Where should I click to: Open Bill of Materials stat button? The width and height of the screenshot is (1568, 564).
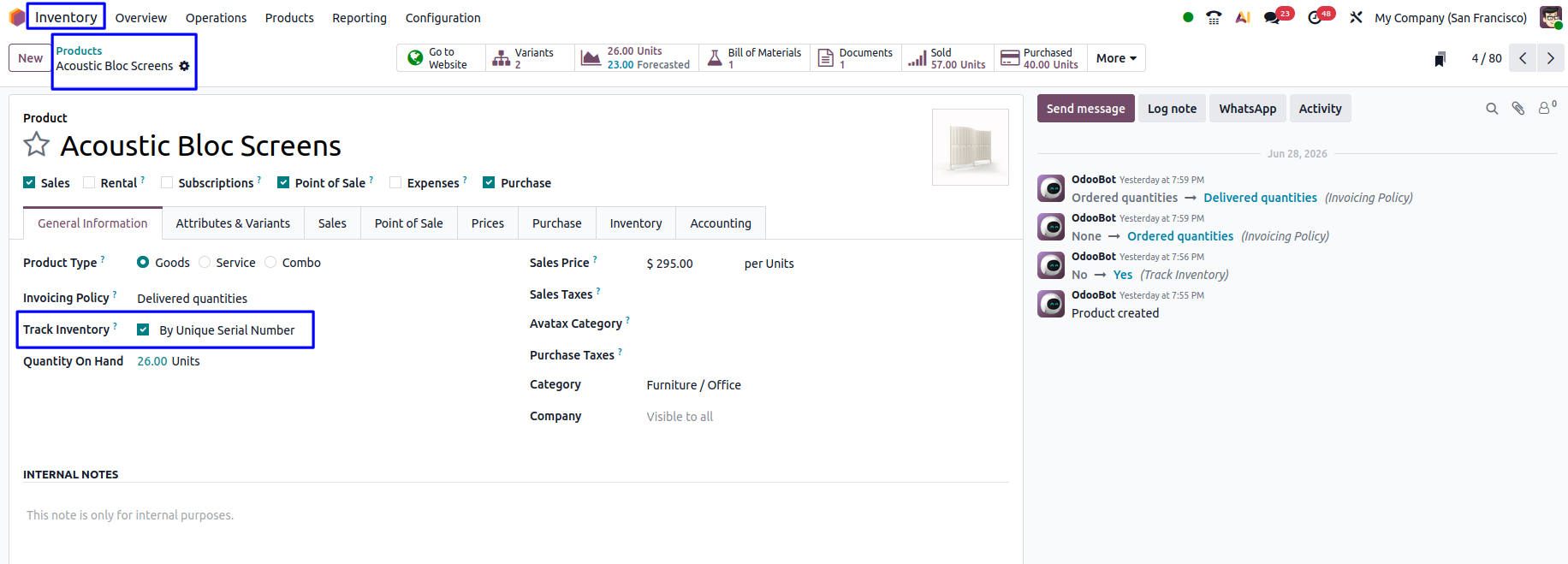click(x=755, y=58)
